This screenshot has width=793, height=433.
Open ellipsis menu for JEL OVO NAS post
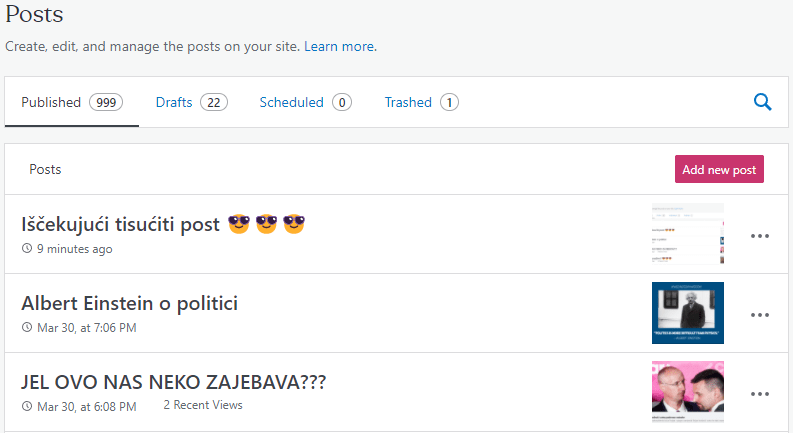point(760,394)
